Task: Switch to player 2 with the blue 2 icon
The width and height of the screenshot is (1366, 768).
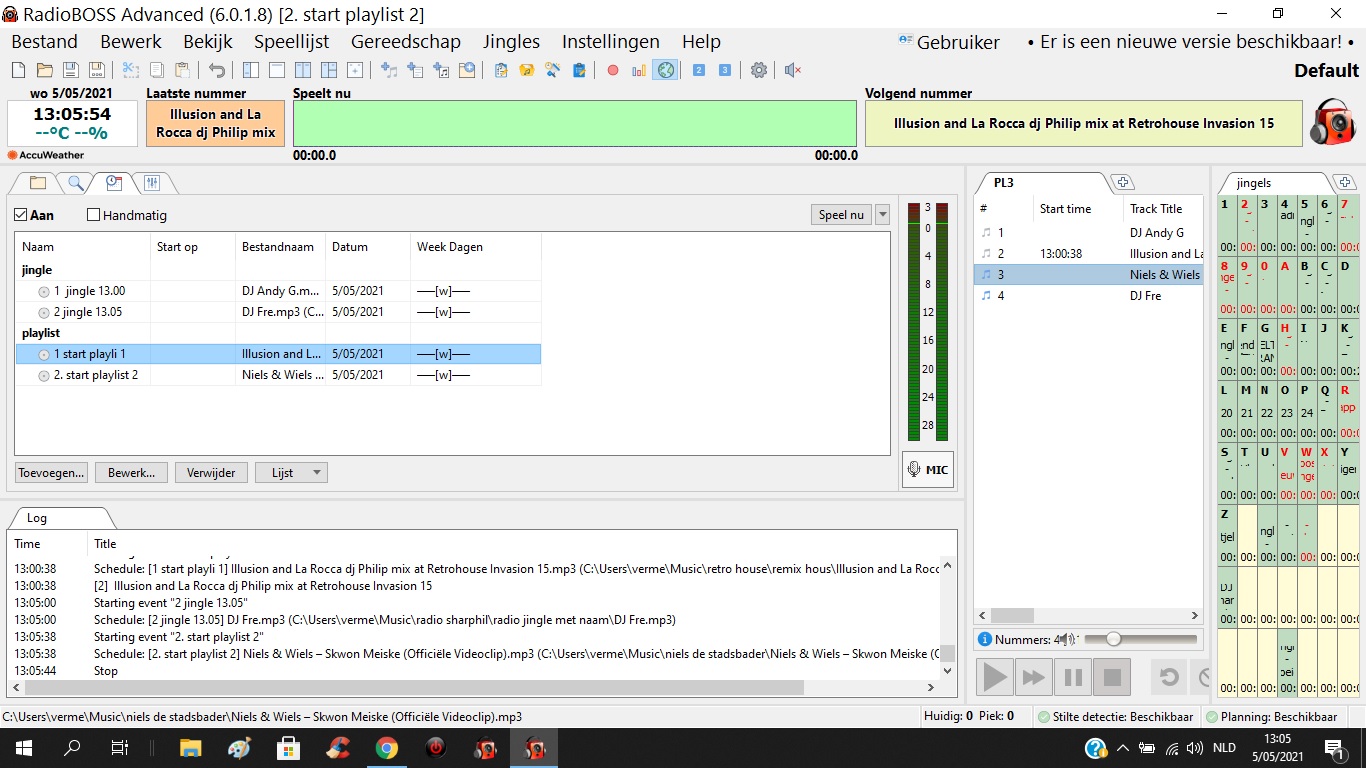Action: 699,70
